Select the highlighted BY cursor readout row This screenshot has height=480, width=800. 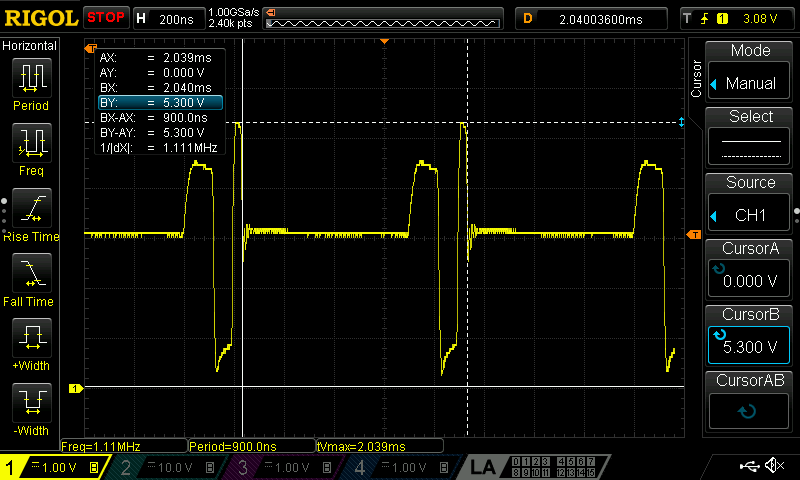click(159, 102)
